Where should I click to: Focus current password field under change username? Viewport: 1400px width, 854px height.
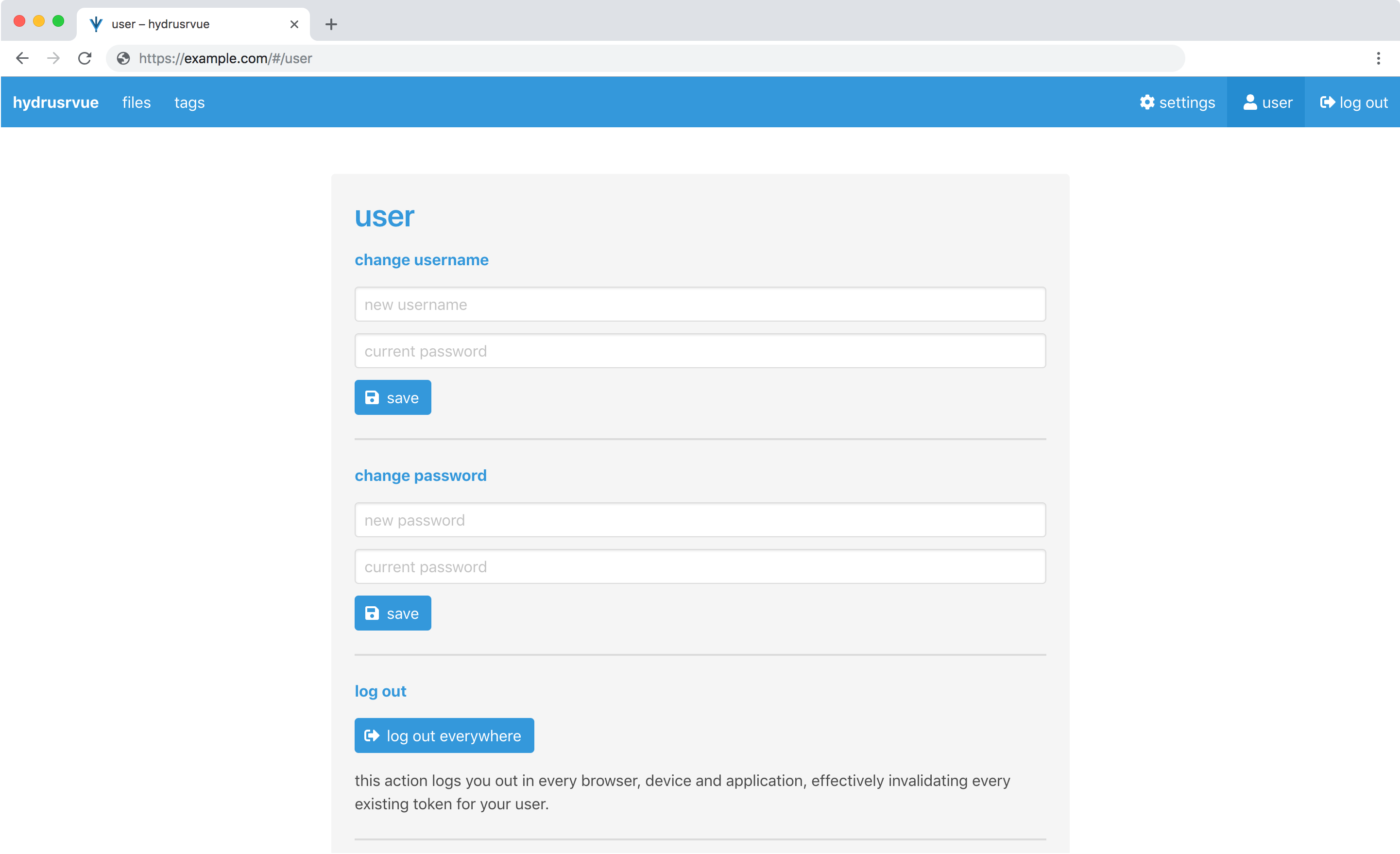click(x=700, y=351)
